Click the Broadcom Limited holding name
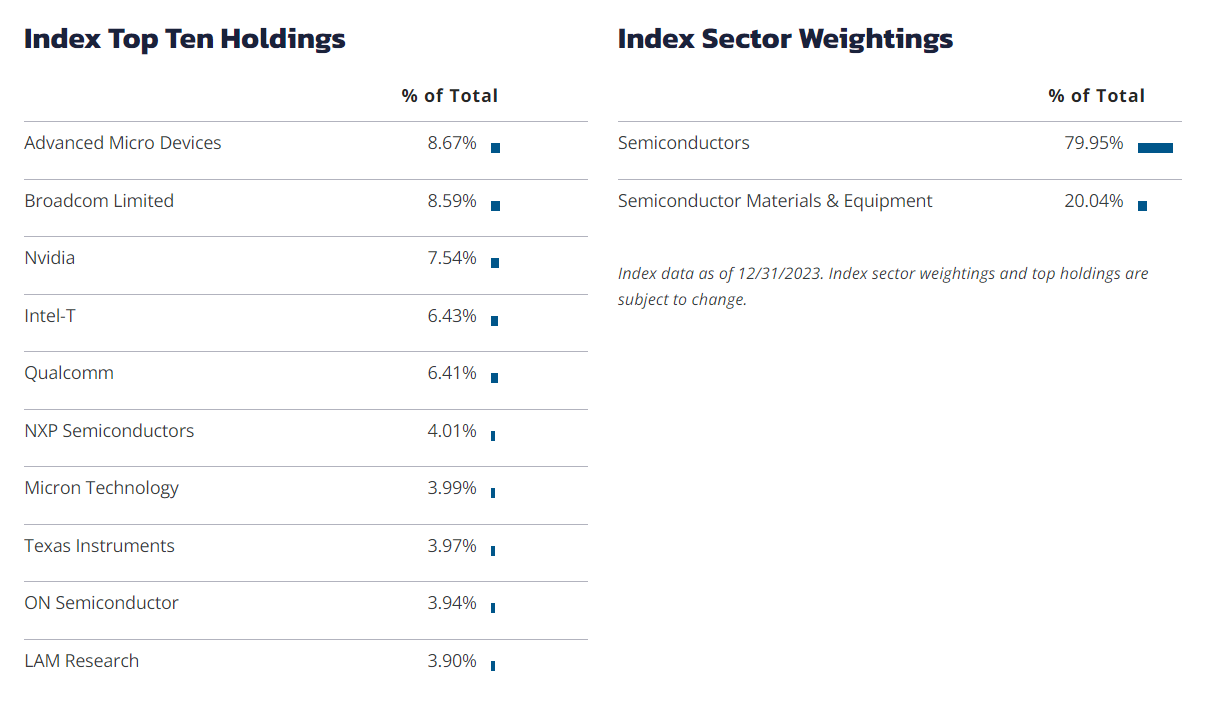The height and width of the screenshot is (708, 1218). coord(99,201)
